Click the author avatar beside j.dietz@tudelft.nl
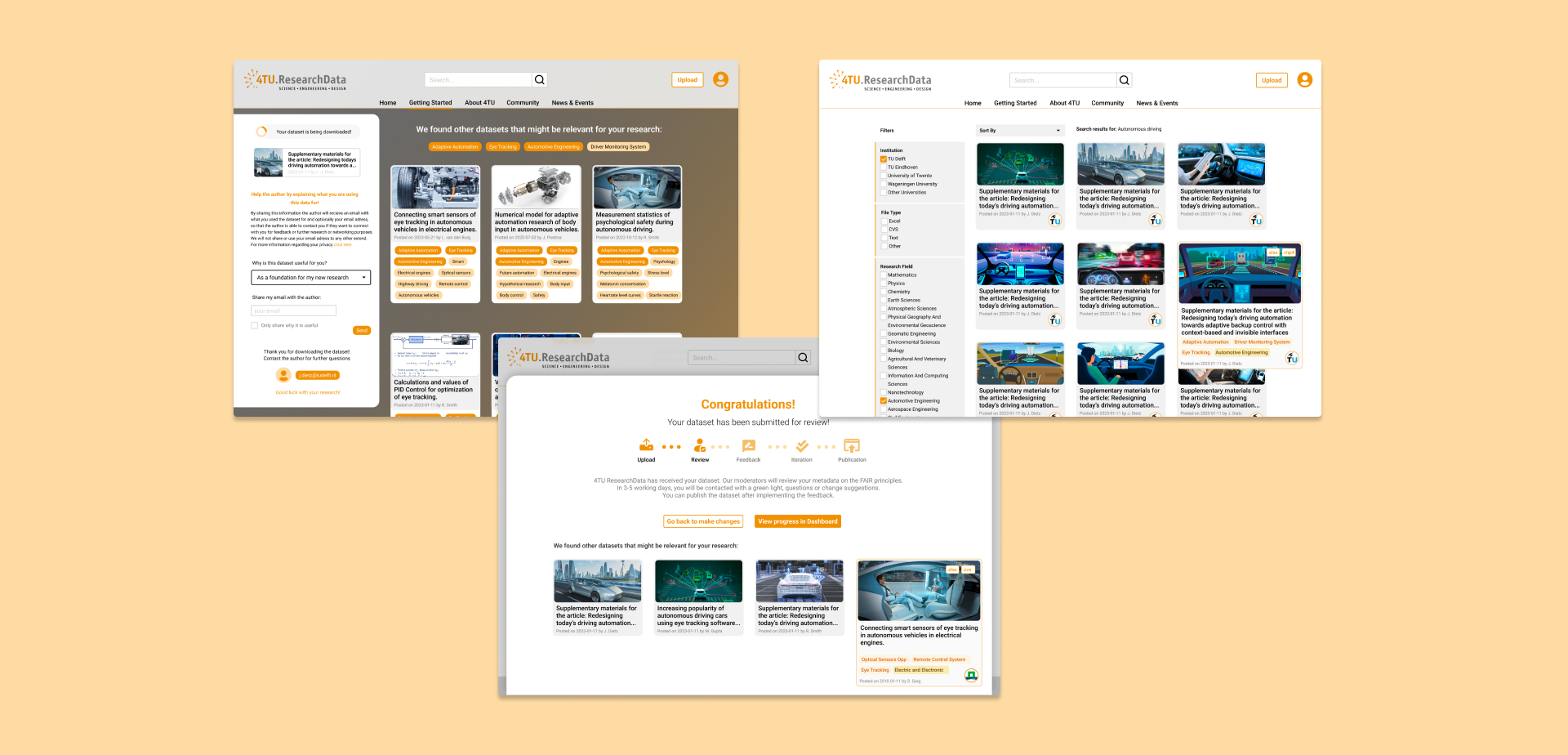The image size is (1568, 755). click(283, 375)
